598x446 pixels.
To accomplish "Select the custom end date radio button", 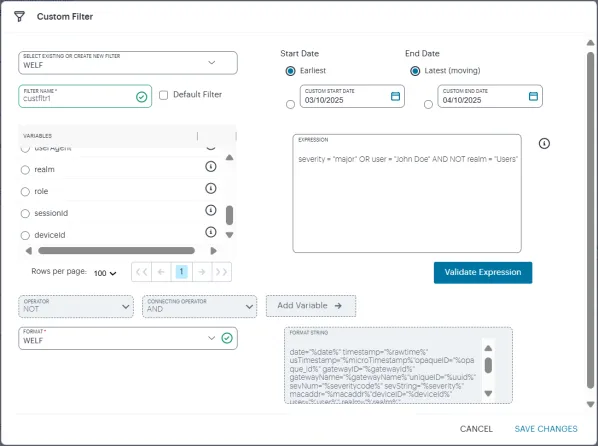I will [x=428, y=105].
